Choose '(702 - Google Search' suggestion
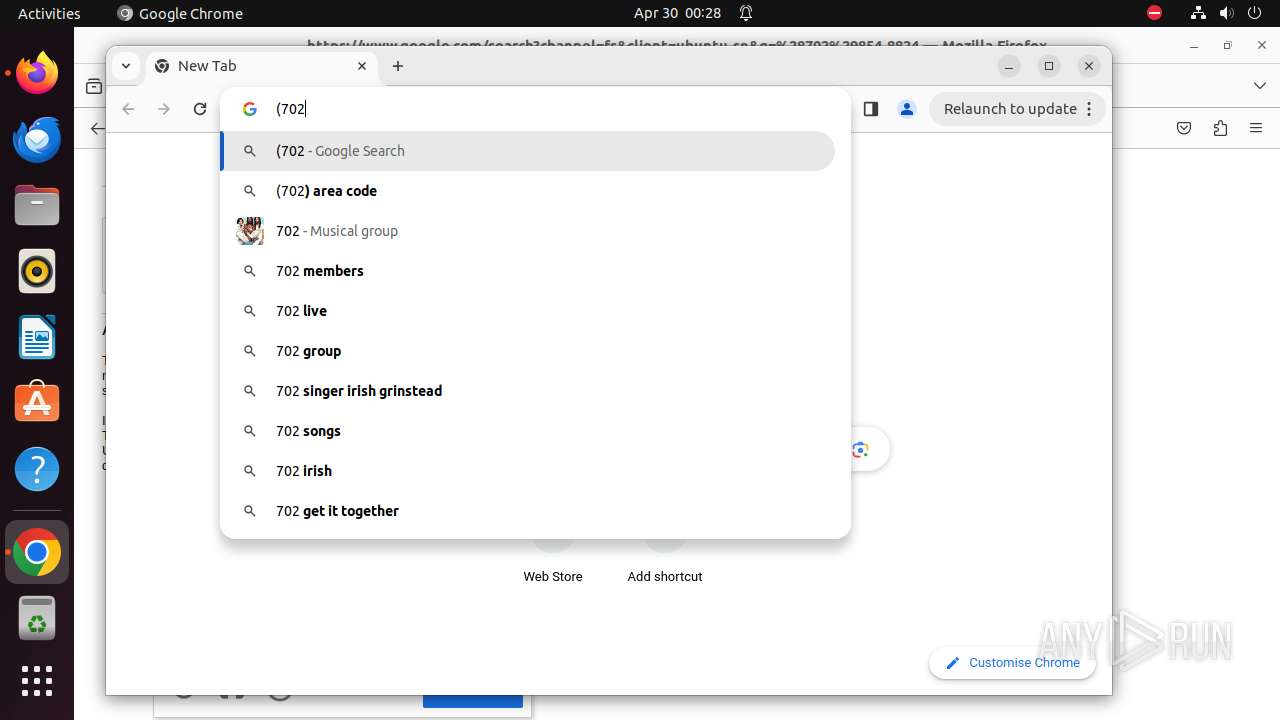Image resolution: width=1280 pixels, height=720 pixels. click(528, 151)
